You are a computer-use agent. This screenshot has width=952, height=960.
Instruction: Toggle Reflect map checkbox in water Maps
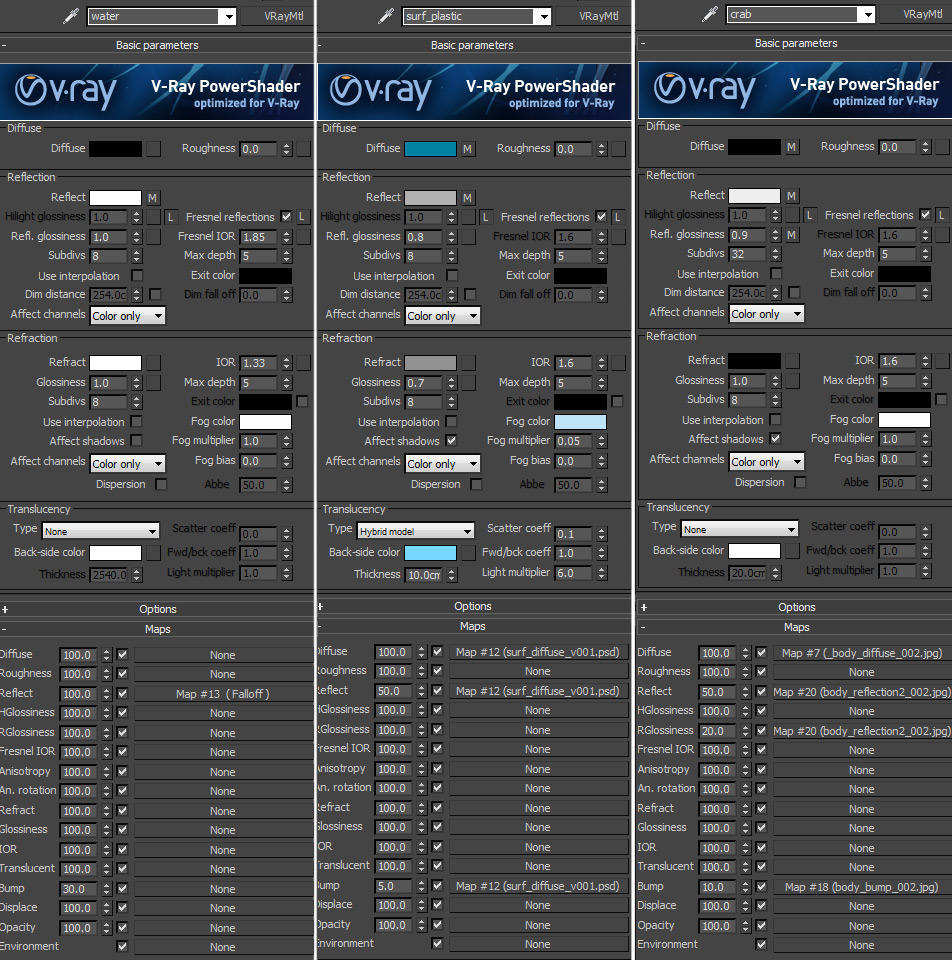(x=122, y=693)
